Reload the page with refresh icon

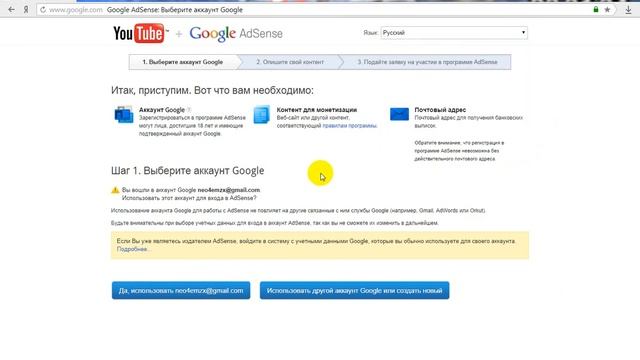point(43,9)
